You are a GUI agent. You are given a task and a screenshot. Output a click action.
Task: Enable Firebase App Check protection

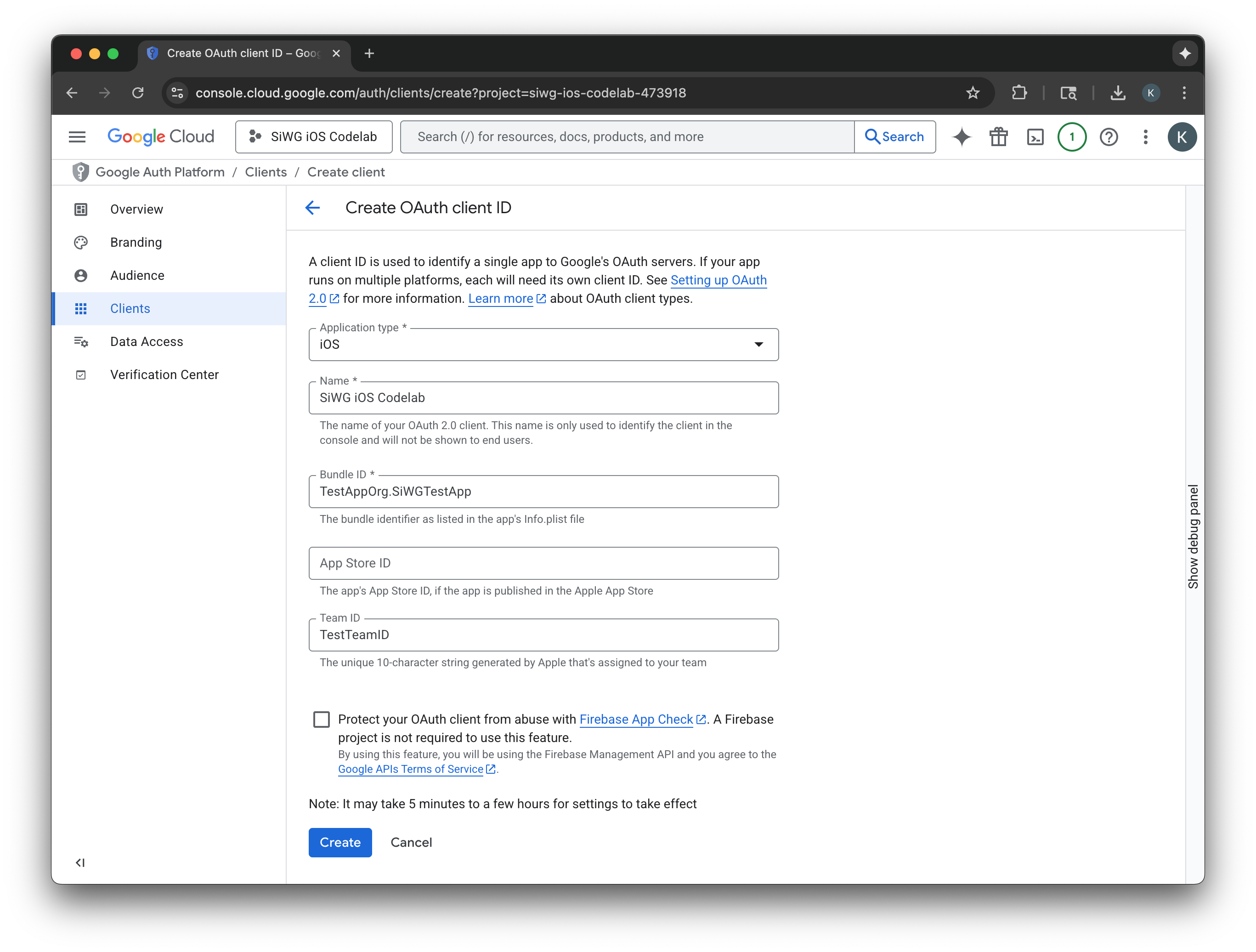pos(322,719)
